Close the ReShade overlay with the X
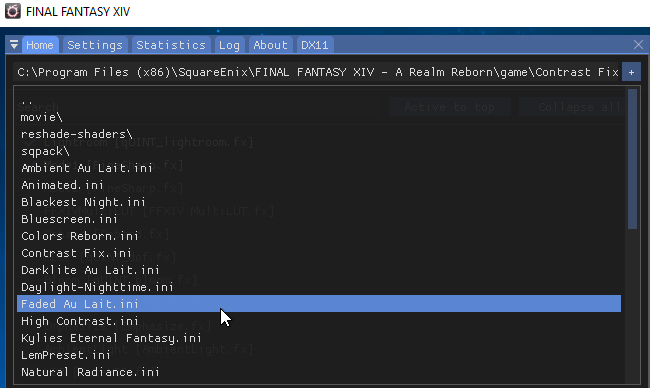650x388 pixels. [x=638, y=44]
